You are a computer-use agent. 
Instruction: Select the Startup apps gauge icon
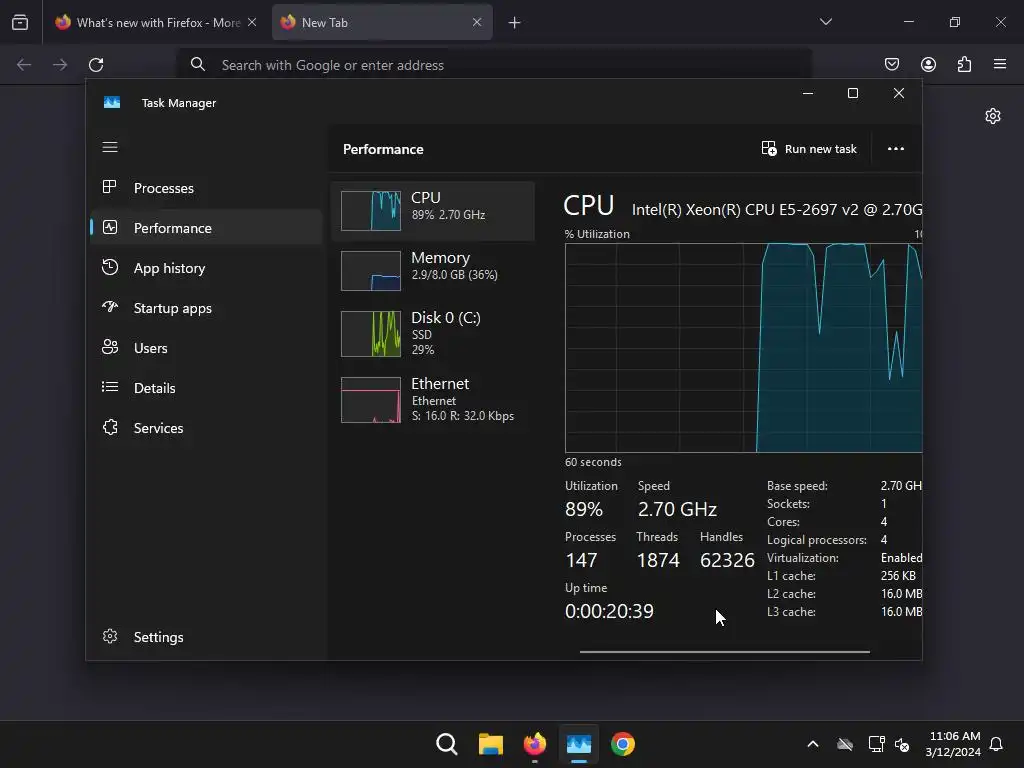[110, 307]
